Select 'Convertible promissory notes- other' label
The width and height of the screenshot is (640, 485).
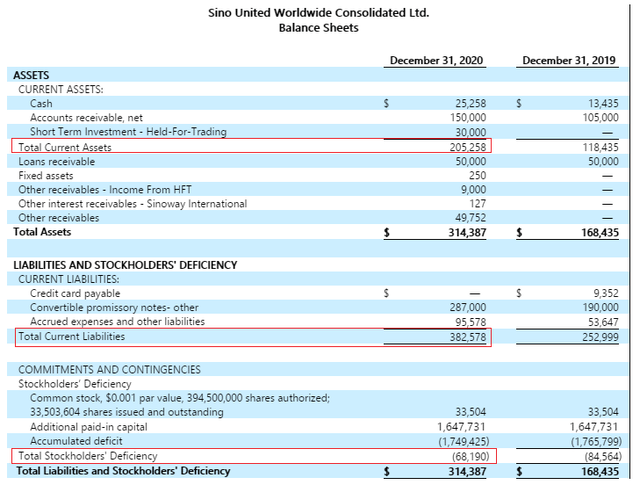click(114, 307)
